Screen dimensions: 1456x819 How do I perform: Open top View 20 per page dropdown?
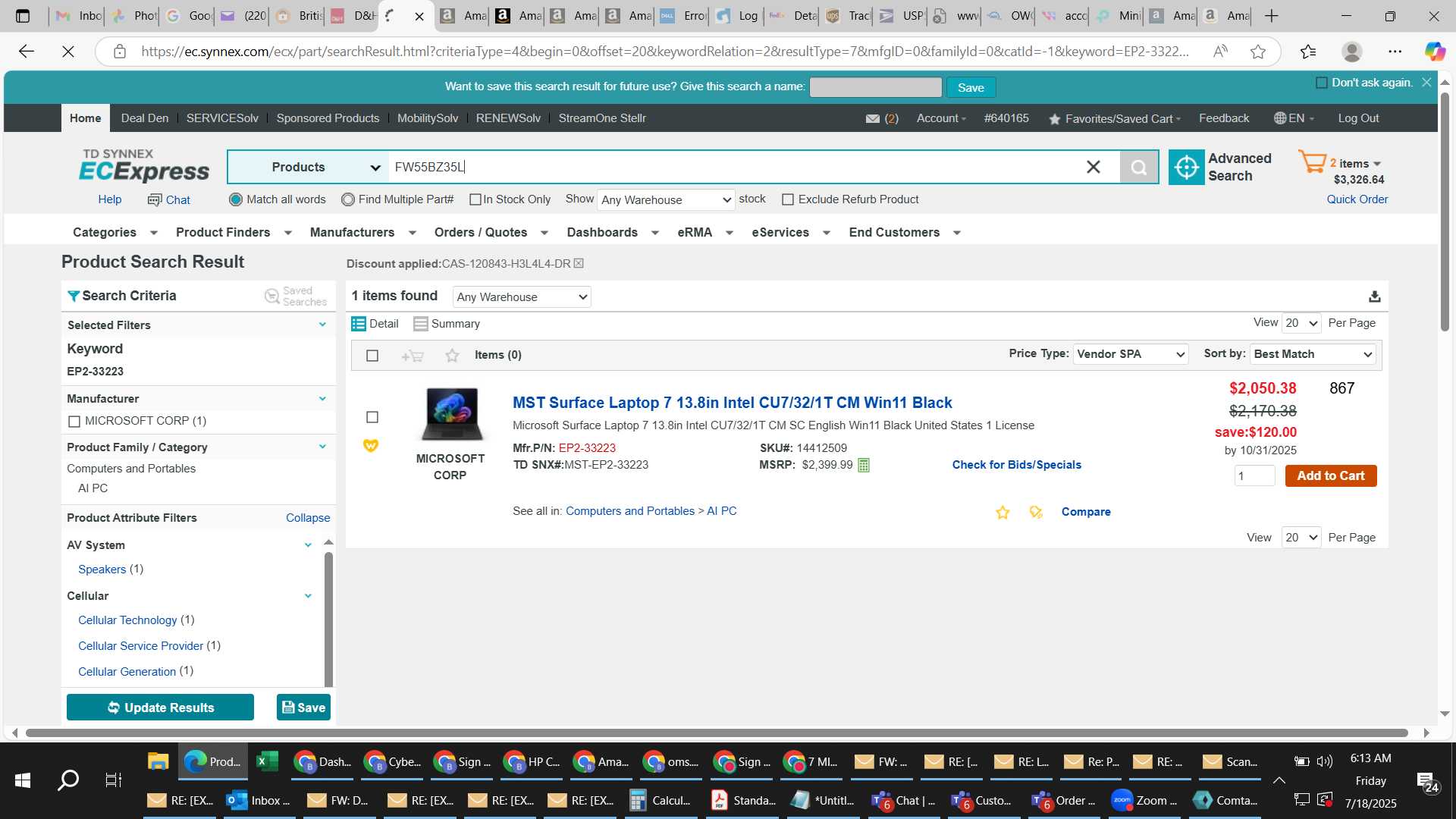[x=1301, y=323]
